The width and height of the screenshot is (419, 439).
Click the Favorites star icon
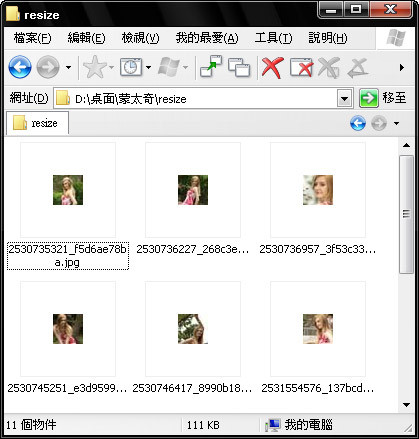pos(95,67)
